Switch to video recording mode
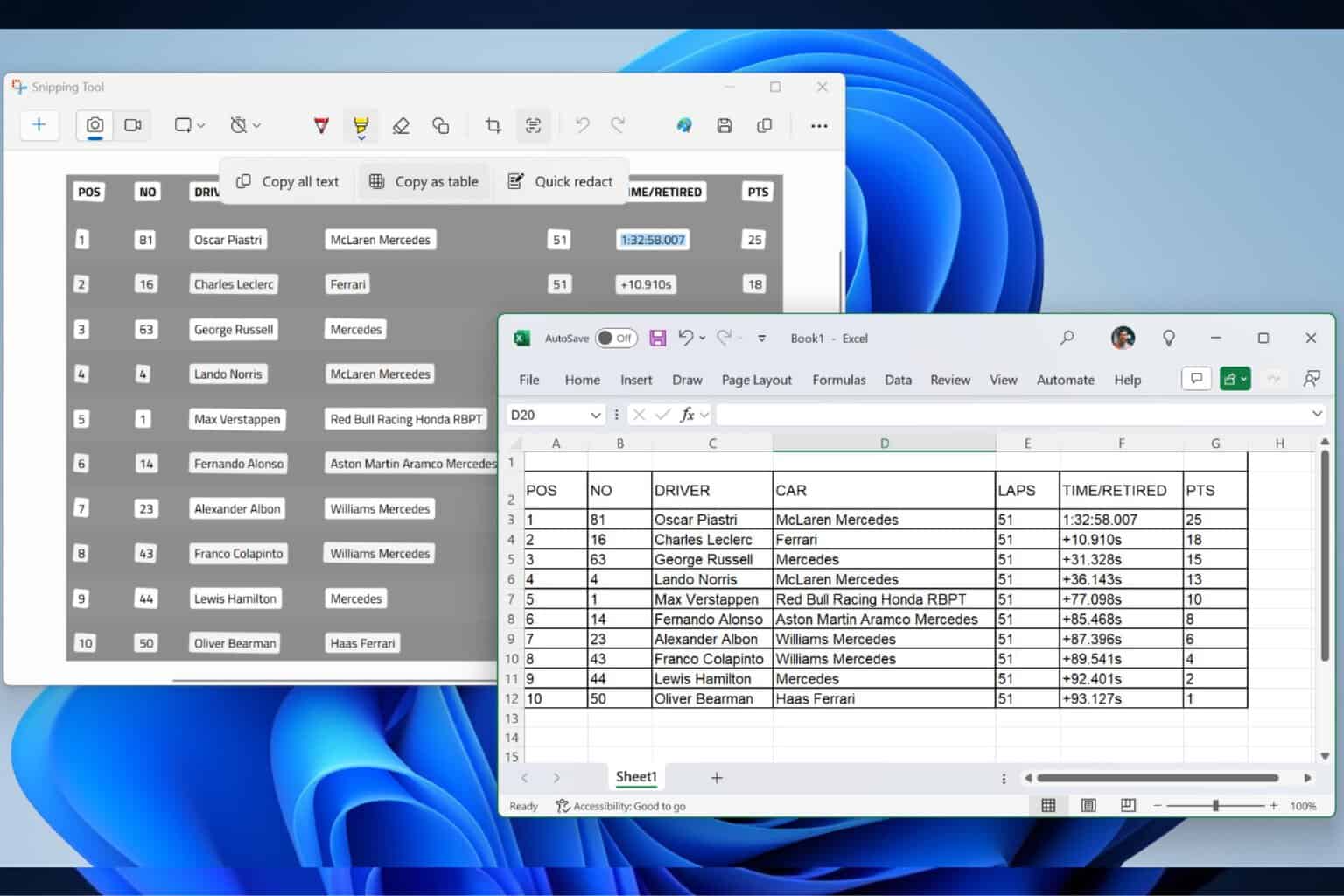1344x896 pixels. coord(133,125)
